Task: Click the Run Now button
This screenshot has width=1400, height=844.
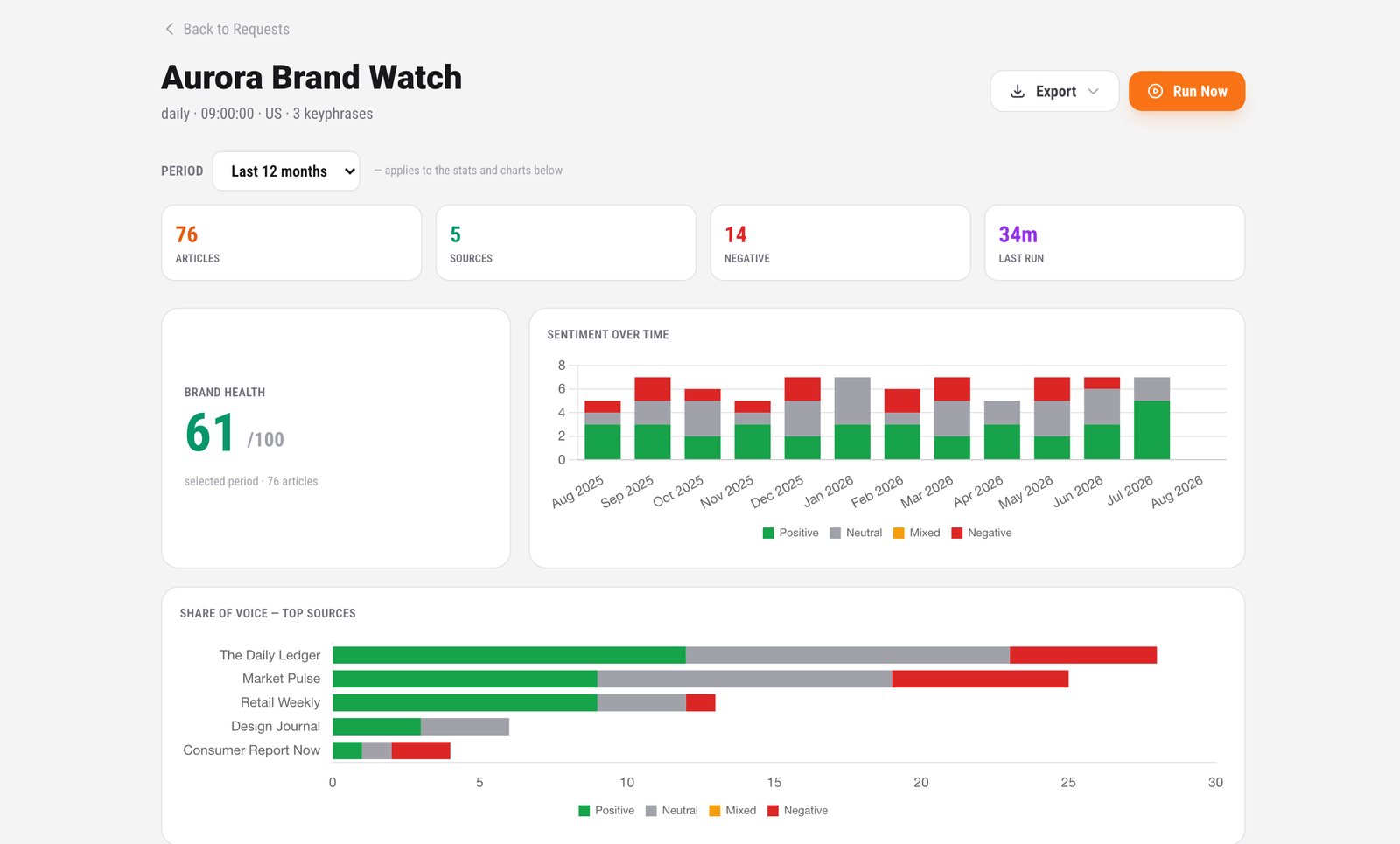Action: (x=1186, y=91)
